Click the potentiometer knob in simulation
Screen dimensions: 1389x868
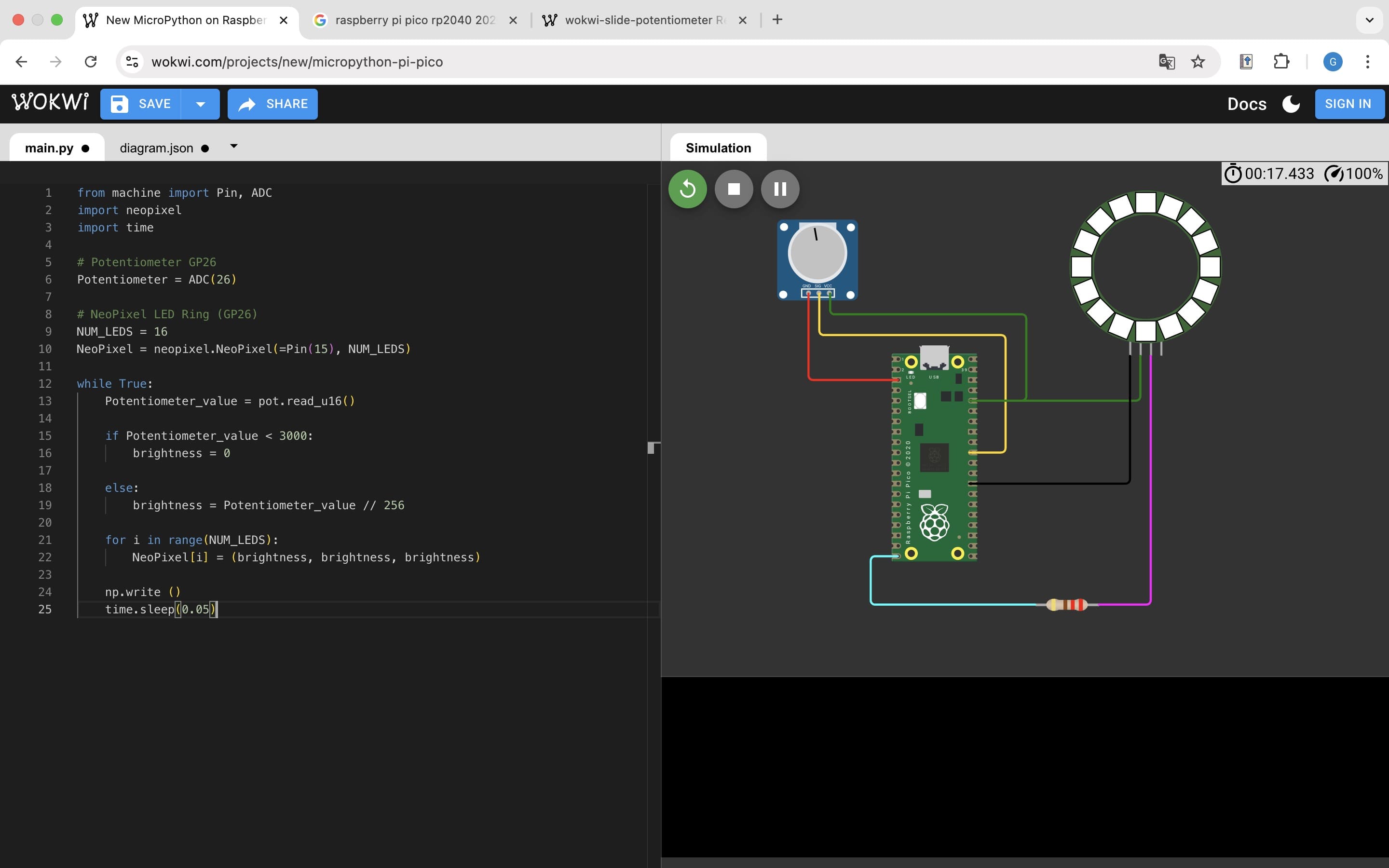click(x=817, y=253)
